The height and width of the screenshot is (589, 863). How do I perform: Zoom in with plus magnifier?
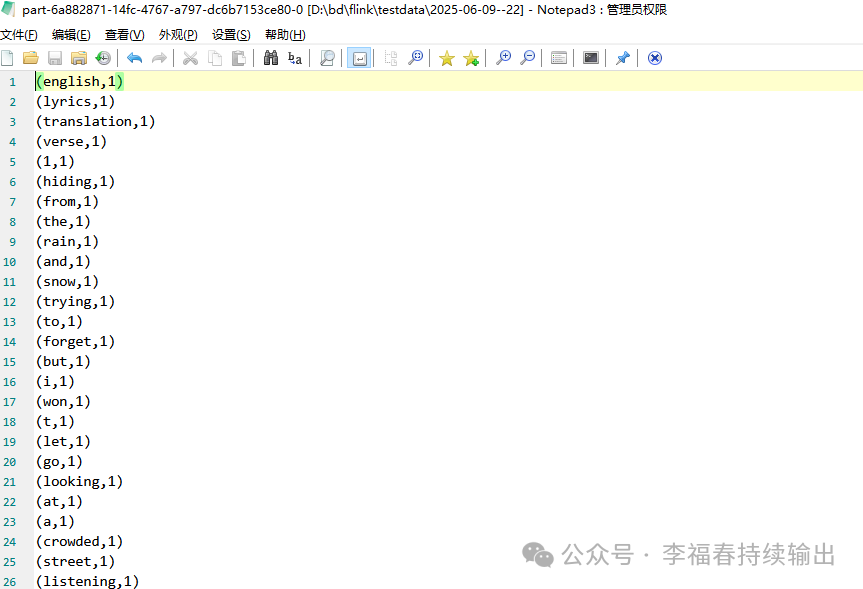[x=503, y=58]
